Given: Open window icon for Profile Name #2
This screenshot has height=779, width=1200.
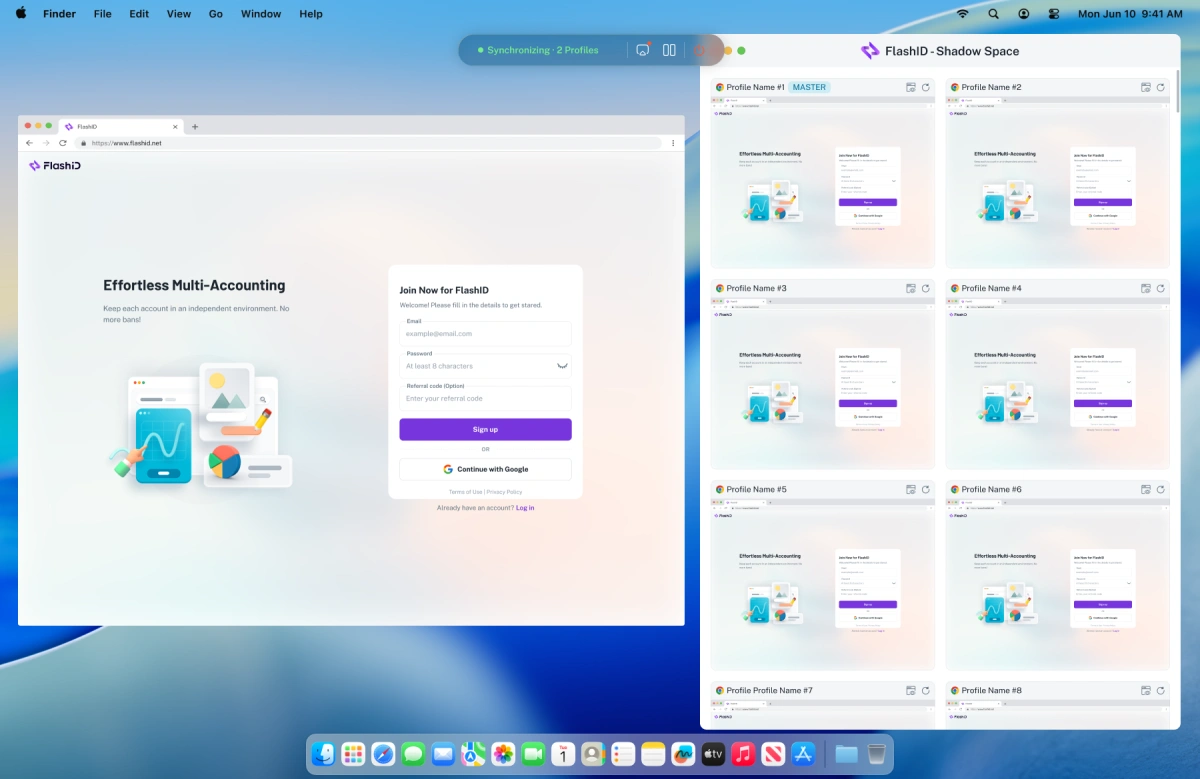Looking at the screenshot, I should click(x=1146, y=88).
